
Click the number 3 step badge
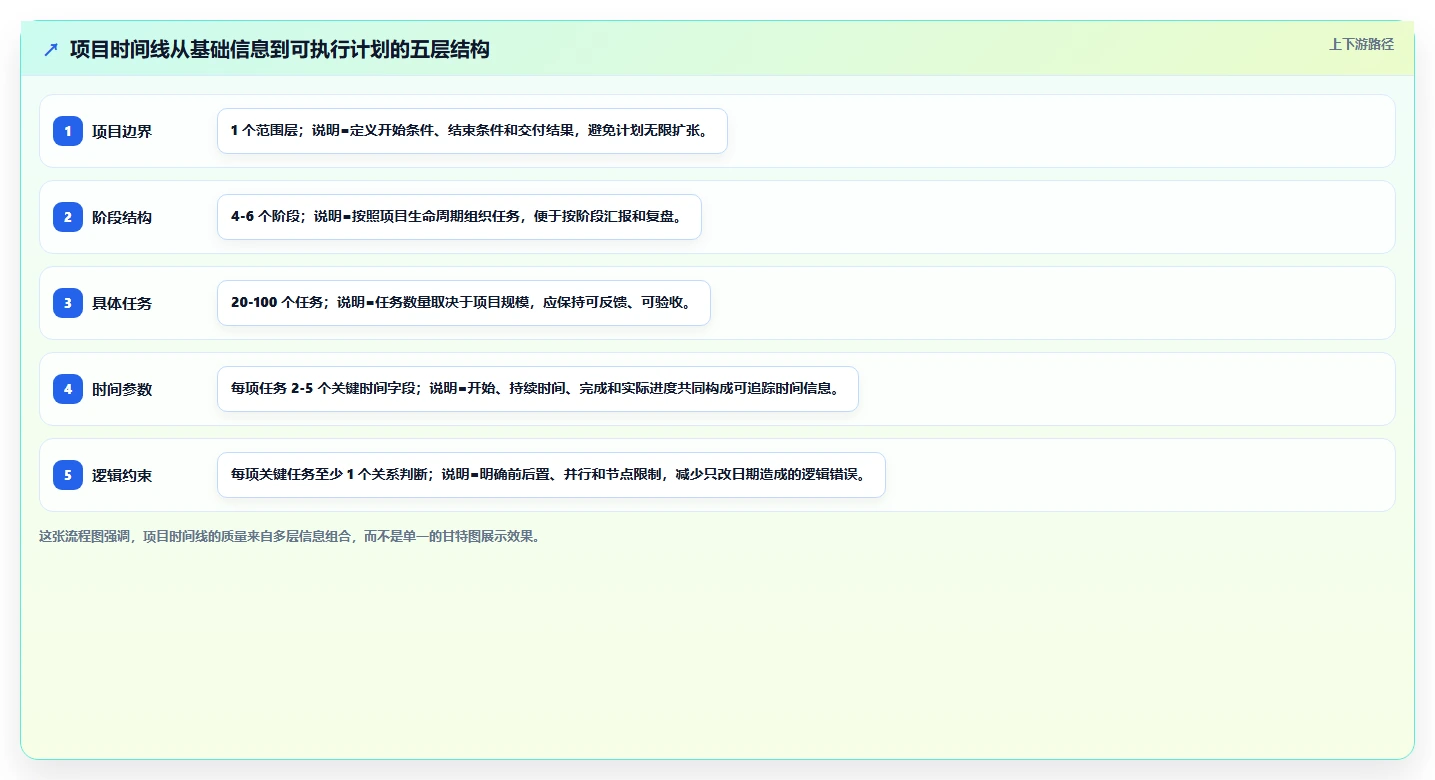[x=68, y=303]
